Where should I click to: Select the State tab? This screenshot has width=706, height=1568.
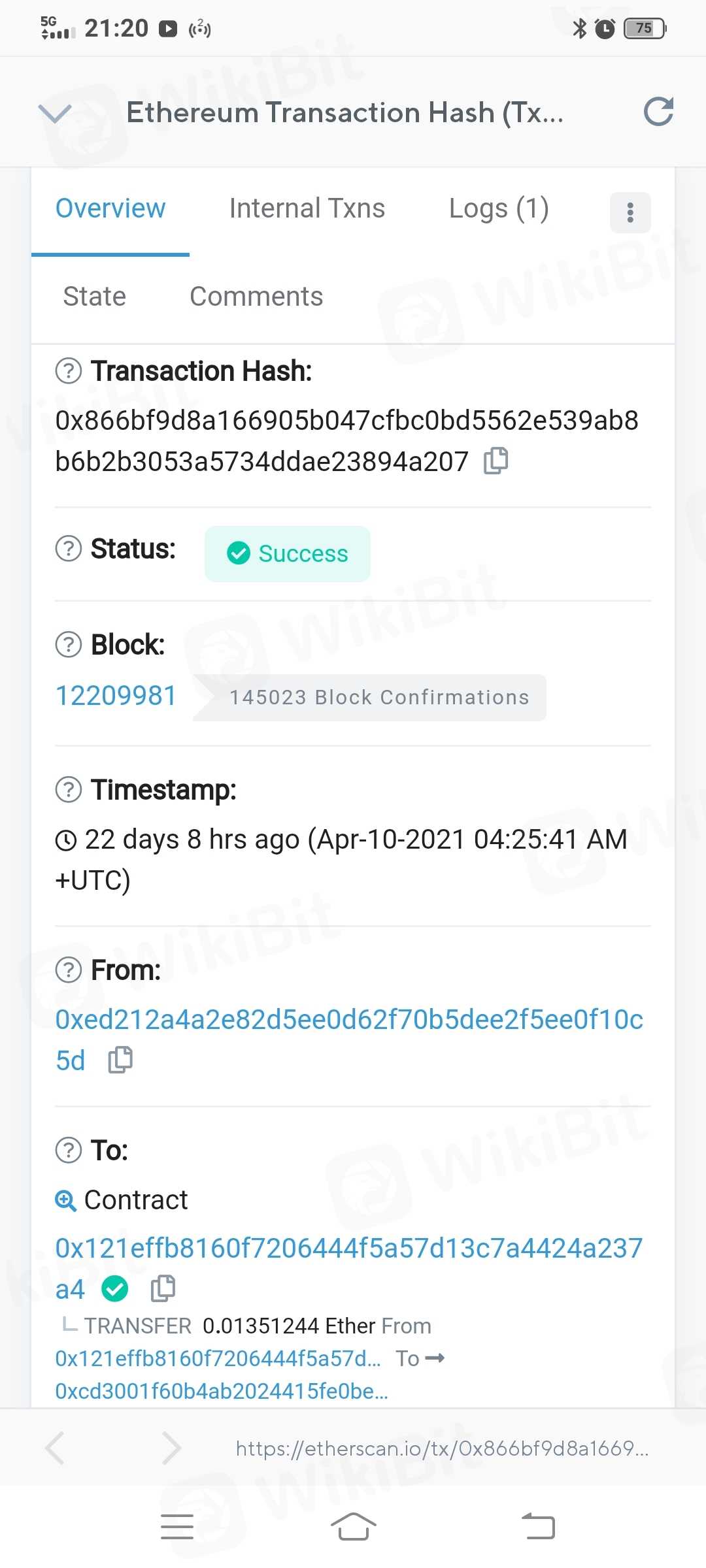coord(94,297)
